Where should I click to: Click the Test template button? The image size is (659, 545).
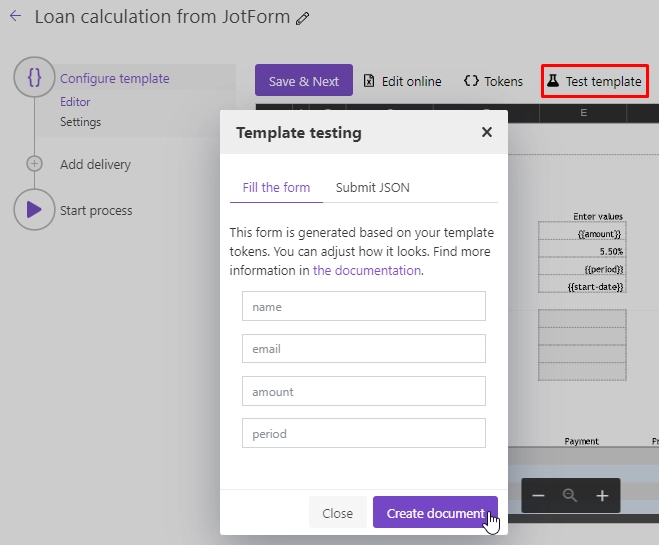pos(594,81)
